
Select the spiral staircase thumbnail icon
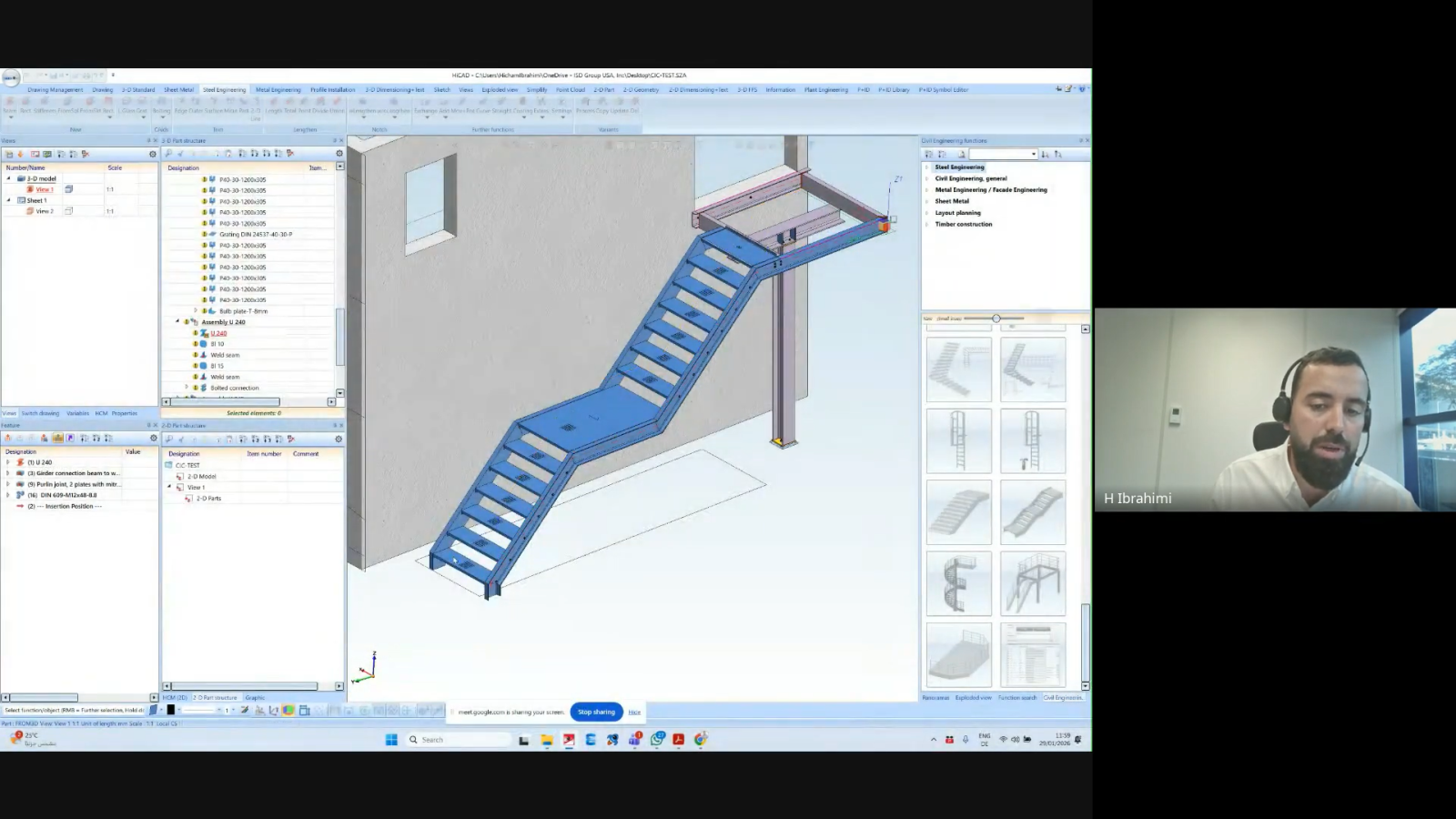(x=958, y=583)
